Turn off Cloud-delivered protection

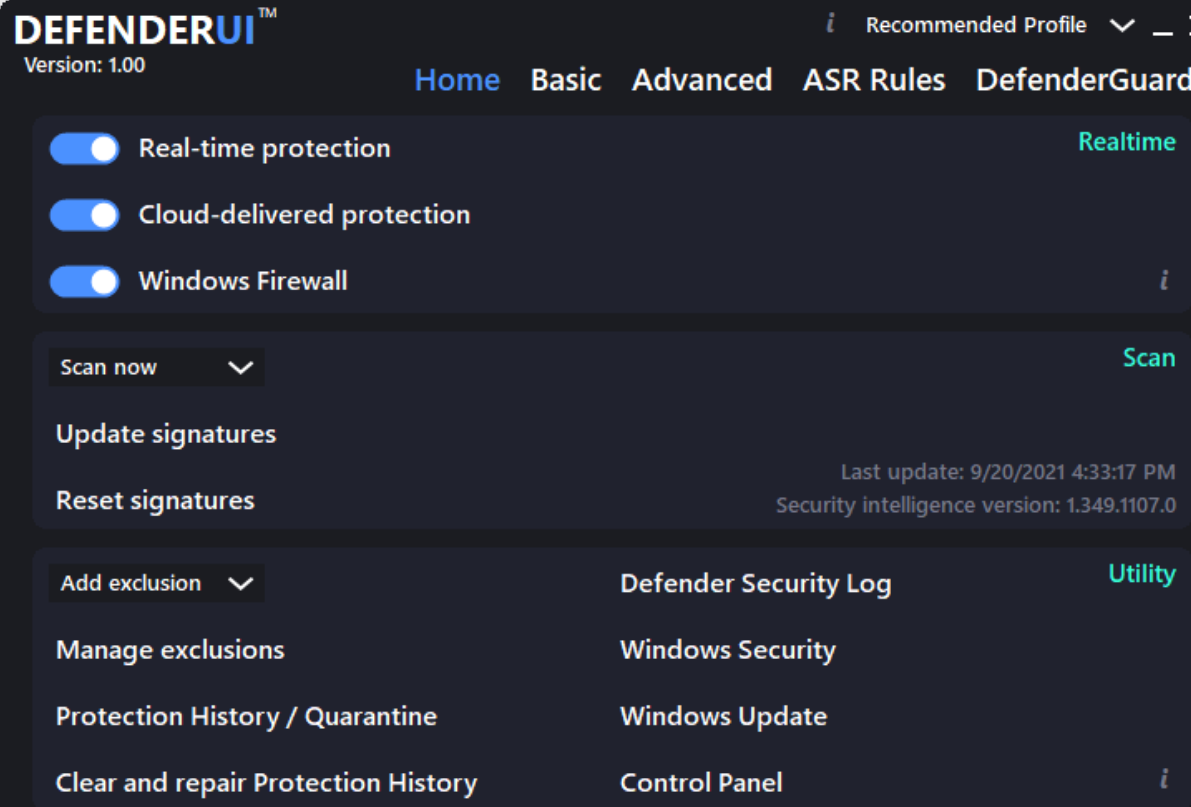(84, 214)
